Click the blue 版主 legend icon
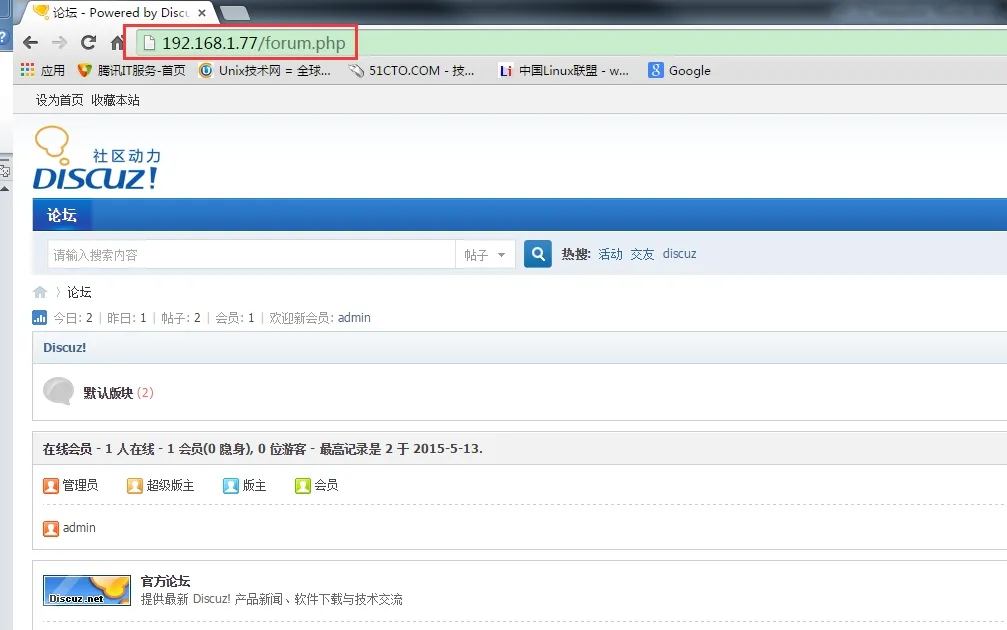This screenshot has height=630, width=1007. (x=231, y=486)
